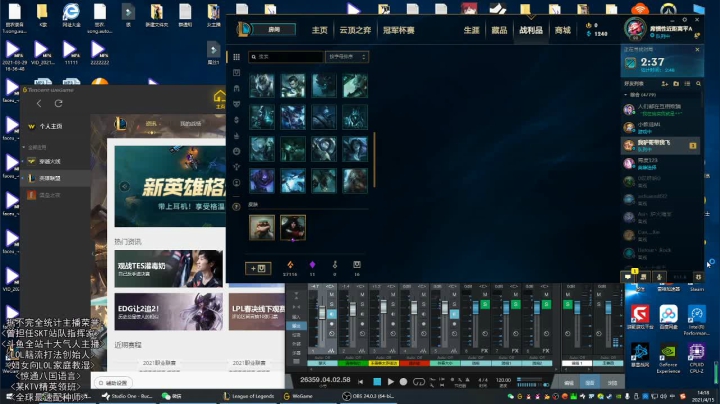This screenshot has height=404, width=720.
Task: Open the help question mark icon in loot sidebar
Action: [x=236, y=207]
